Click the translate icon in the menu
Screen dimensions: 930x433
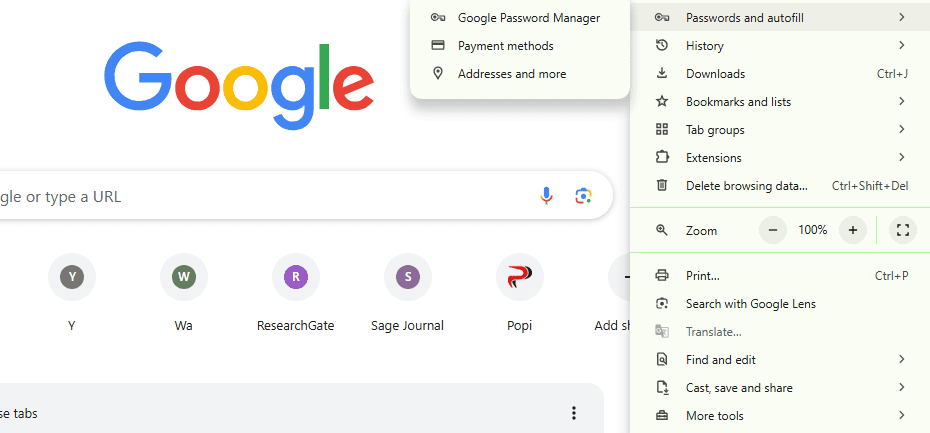[x=662, y=332]
